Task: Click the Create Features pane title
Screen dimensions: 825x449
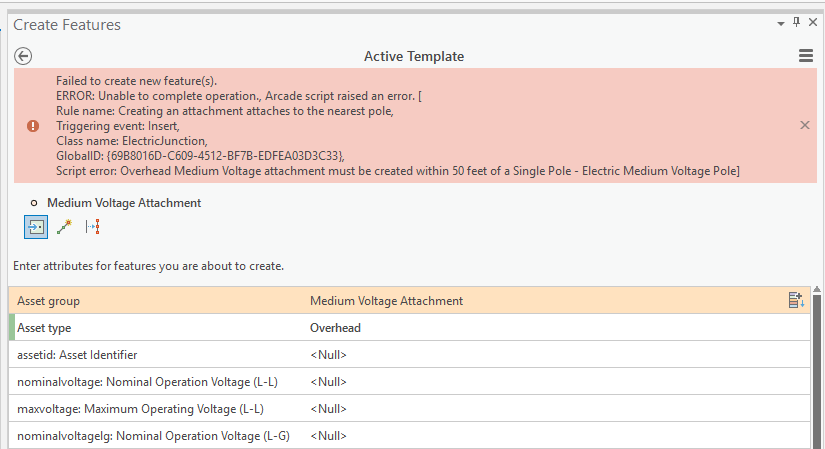Action: (x=67, y=23)
